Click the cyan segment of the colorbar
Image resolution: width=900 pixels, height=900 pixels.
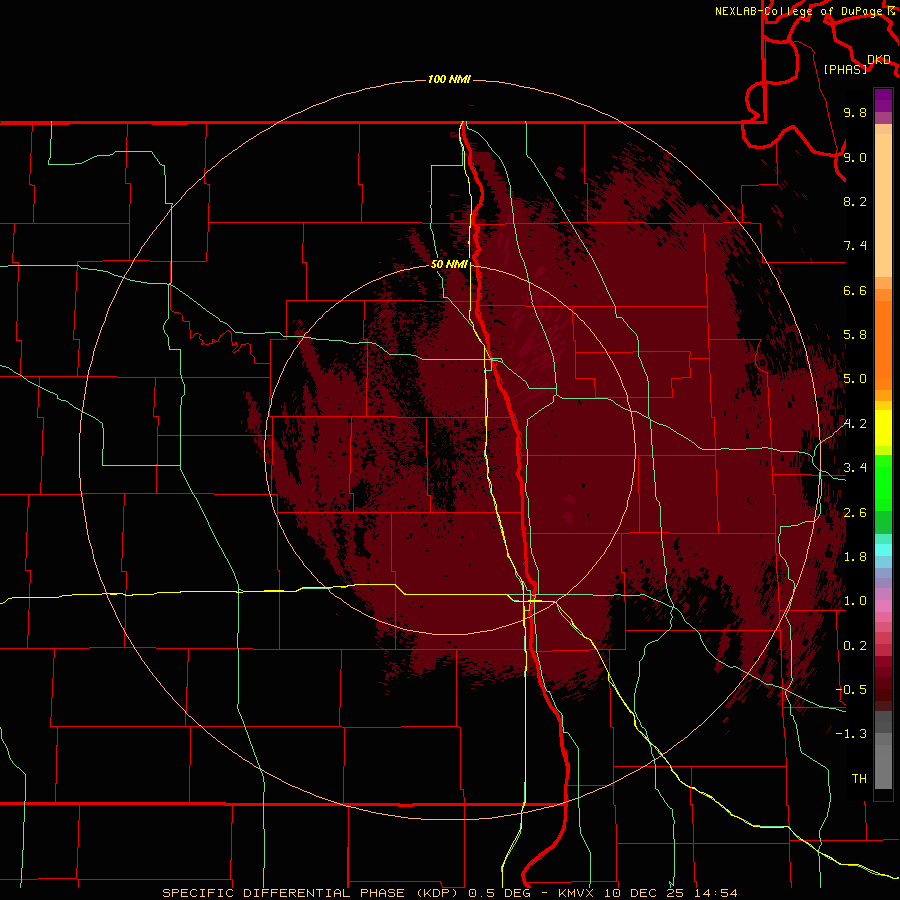pyautogui.click(x=883, y=550)
